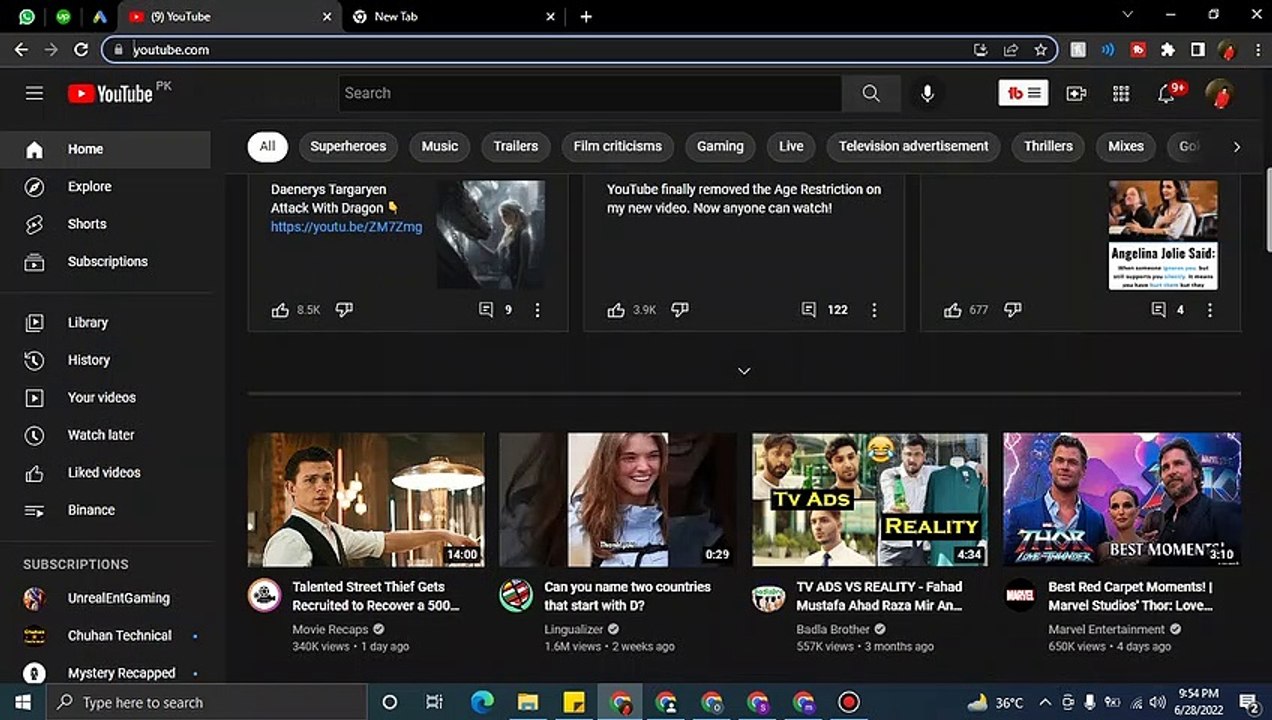Select the Film criticisms chip
The height and width of the screenshot is (720, 1272).
click(x=618, y=146)
